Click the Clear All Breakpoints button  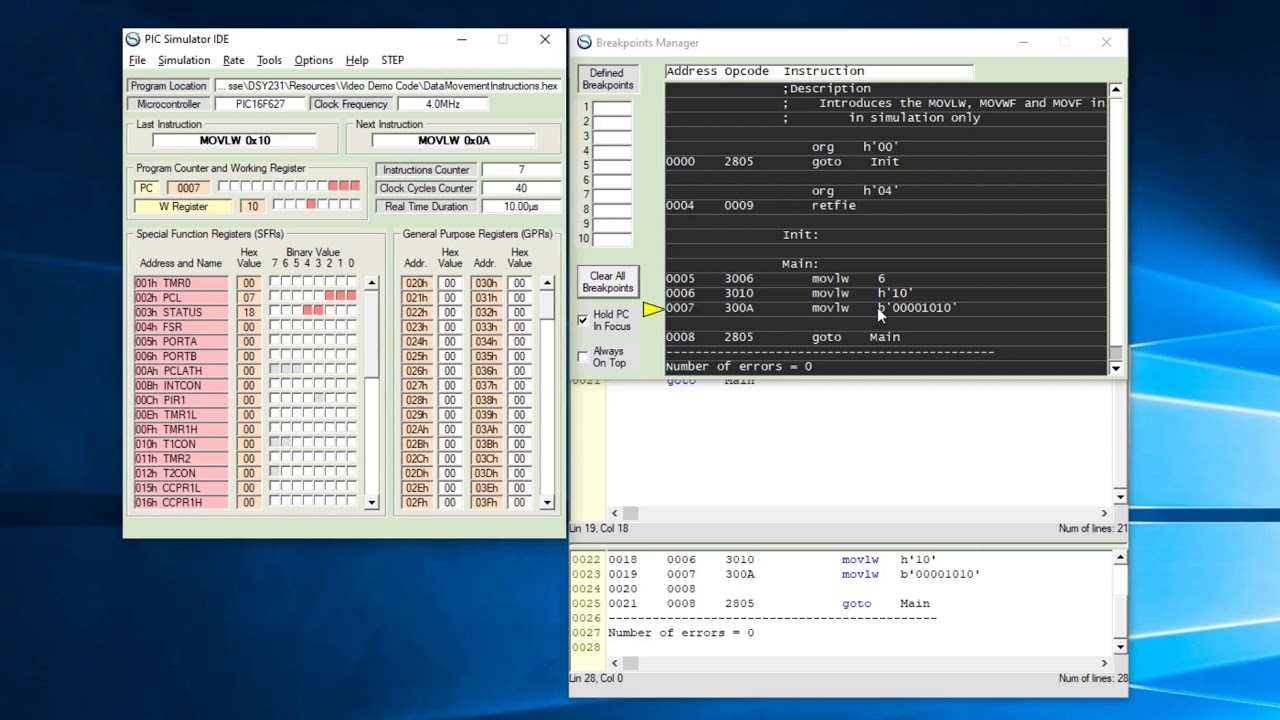coord(607,282)
